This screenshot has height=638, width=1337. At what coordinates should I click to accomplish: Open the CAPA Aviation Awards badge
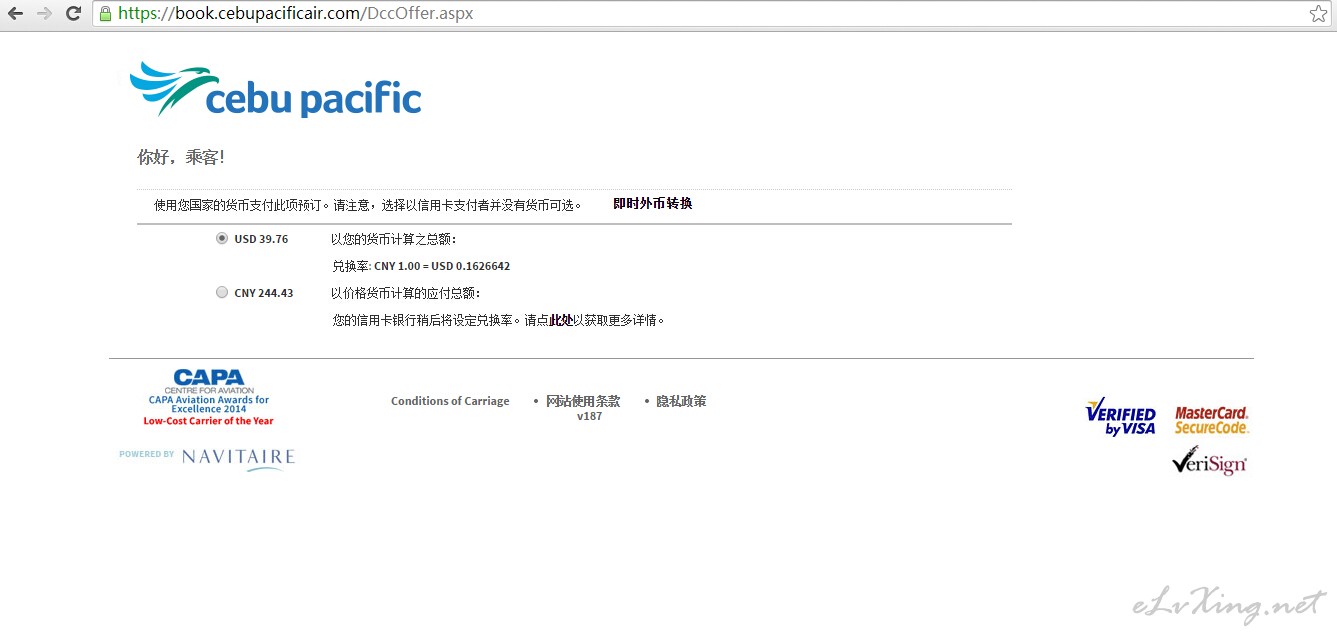coord(209,398)
